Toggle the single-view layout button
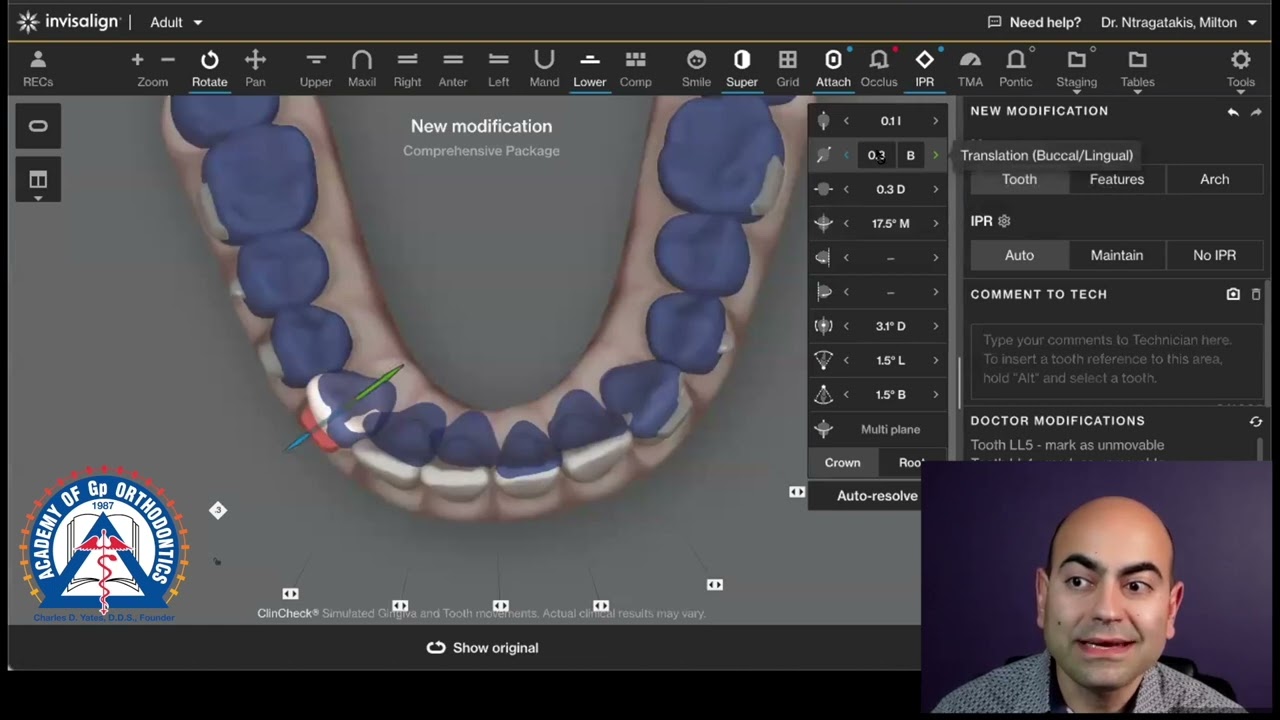 [38, 126]
